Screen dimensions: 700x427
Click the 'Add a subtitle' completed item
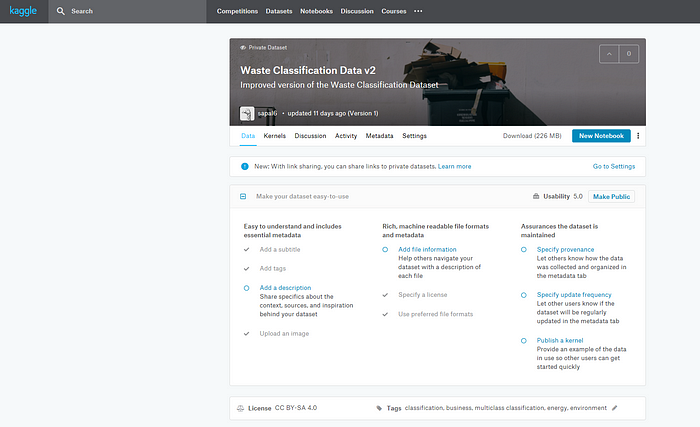point(280,250)
